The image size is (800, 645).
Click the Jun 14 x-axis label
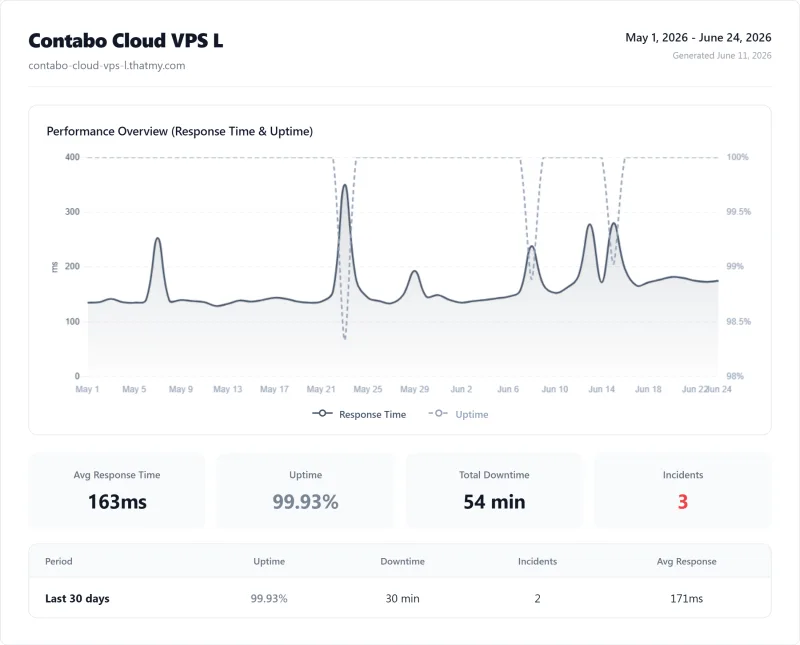(x=602, y=389)
